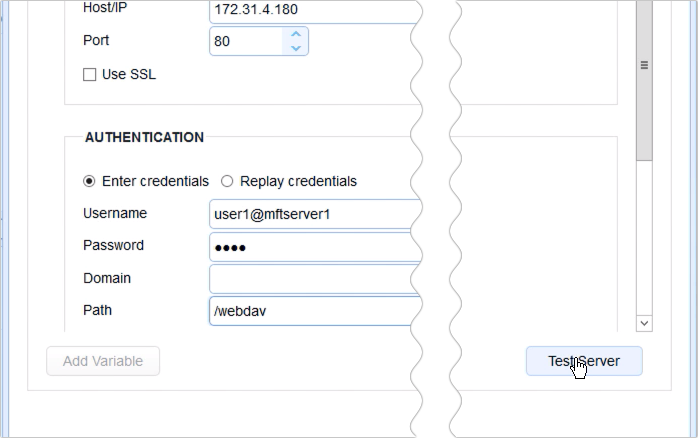This screenshot has height=438, width=698.
Task: Click the scrollbar down arrow
Action: (x=644, y=323)
